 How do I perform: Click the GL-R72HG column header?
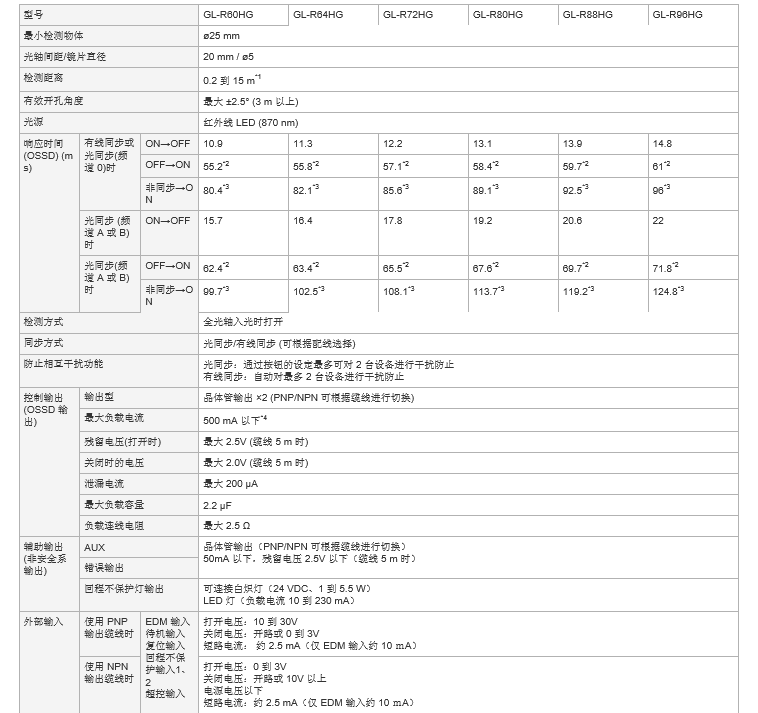point(407,14)
